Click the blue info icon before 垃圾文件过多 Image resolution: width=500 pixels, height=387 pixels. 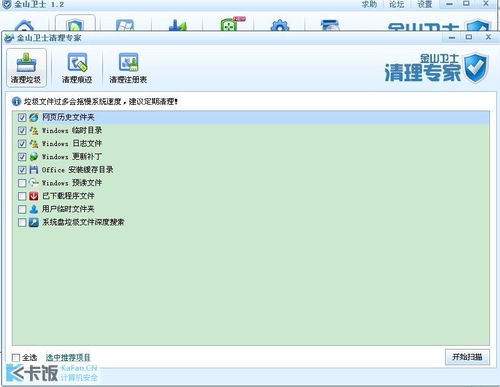coord(16,101)
